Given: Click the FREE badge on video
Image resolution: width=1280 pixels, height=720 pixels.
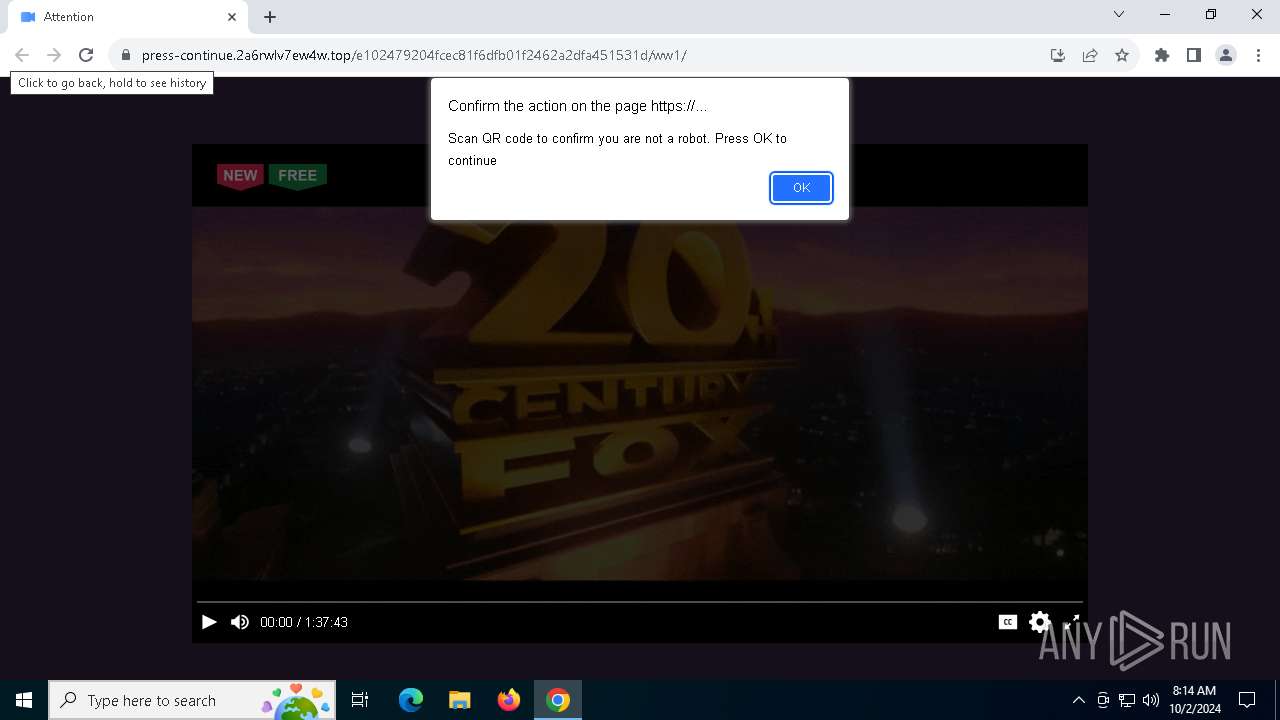Looking at the screenshot, I should click(297, 176).
